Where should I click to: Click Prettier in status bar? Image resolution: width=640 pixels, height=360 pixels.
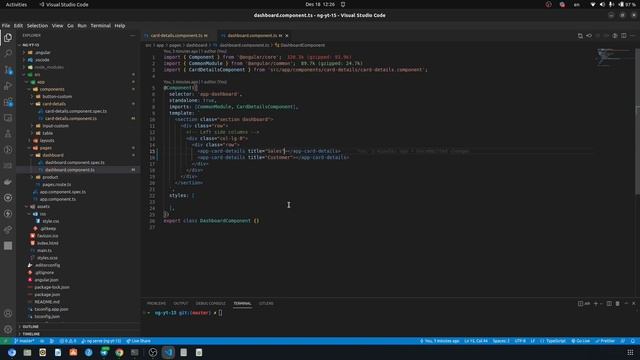point(605,341)
